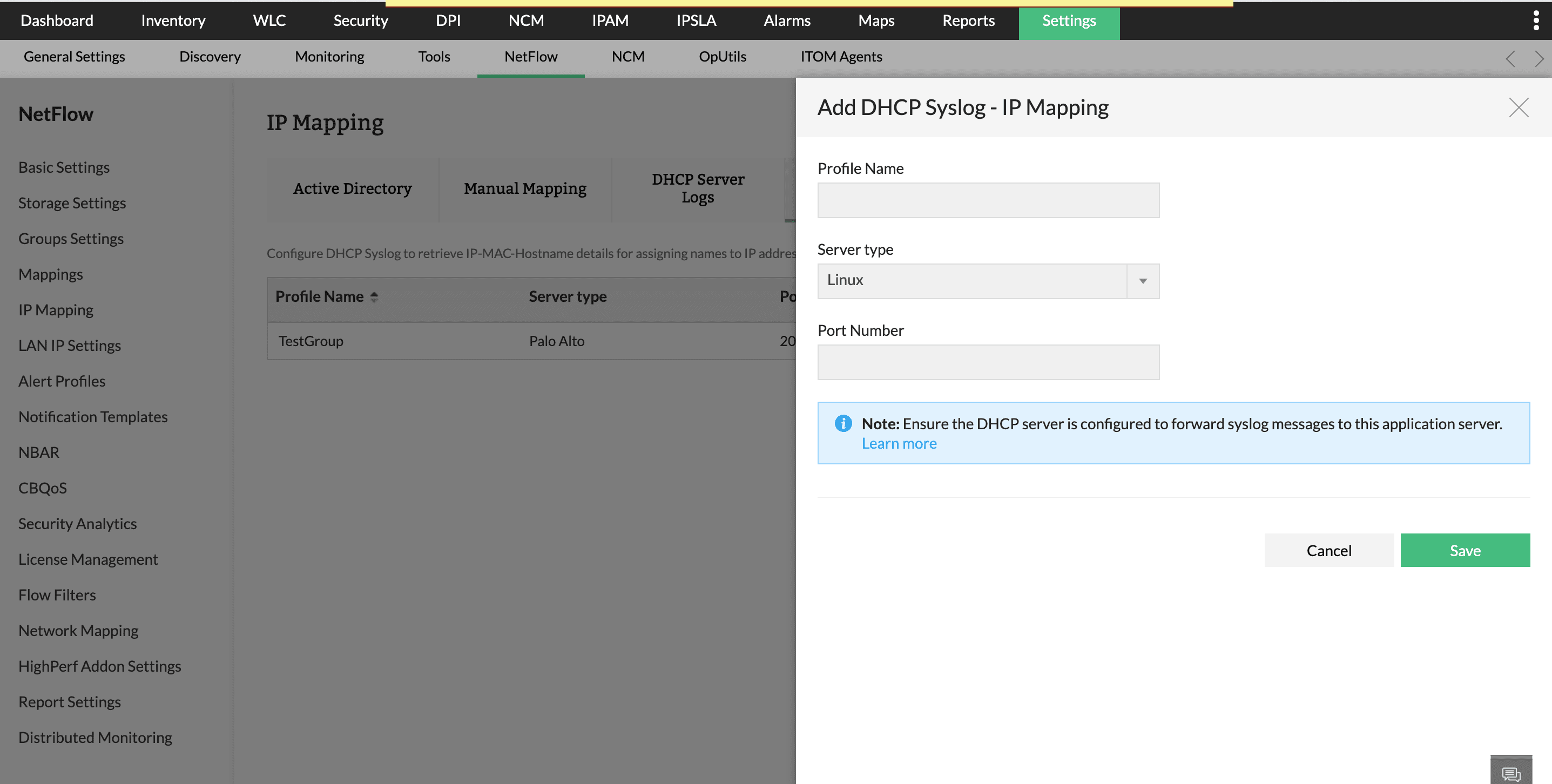Expand the Server type dropdown arrow

coord(1142,281)
